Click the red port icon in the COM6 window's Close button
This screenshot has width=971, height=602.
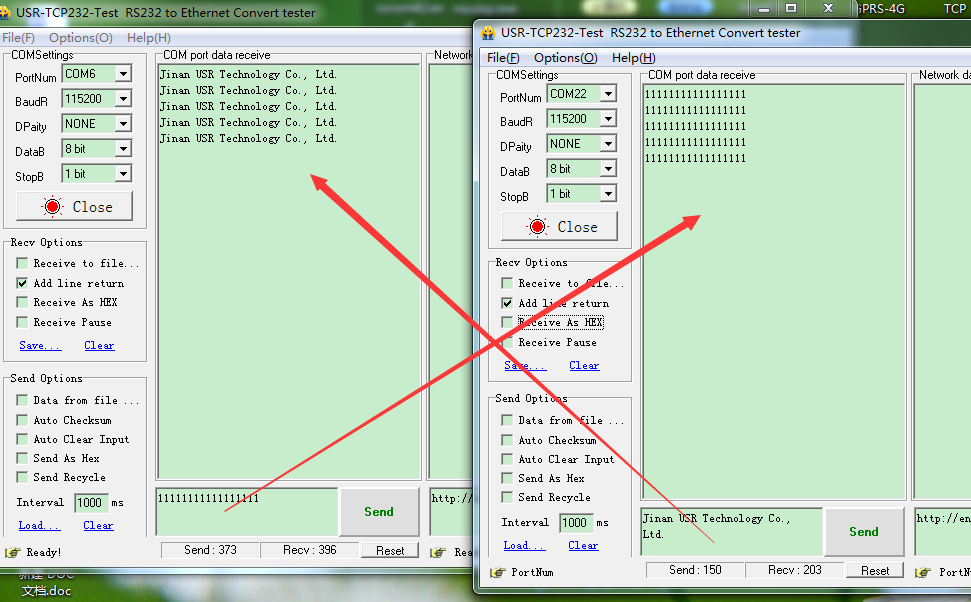click(53, 207)
